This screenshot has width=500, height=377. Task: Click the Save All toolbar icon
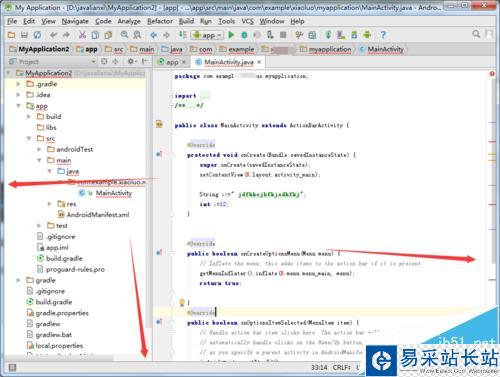[x=24, y=35]
